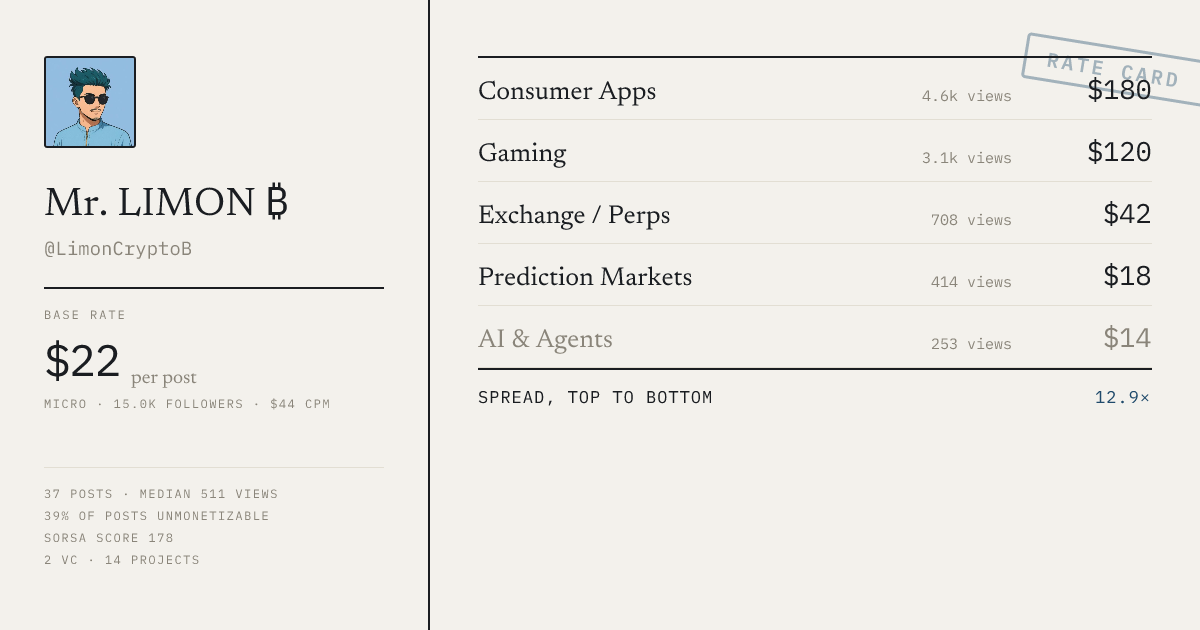Click the $180 Consumer Apps price
The width and height of the screenshot is (1200, 630).
(1119, 90)
